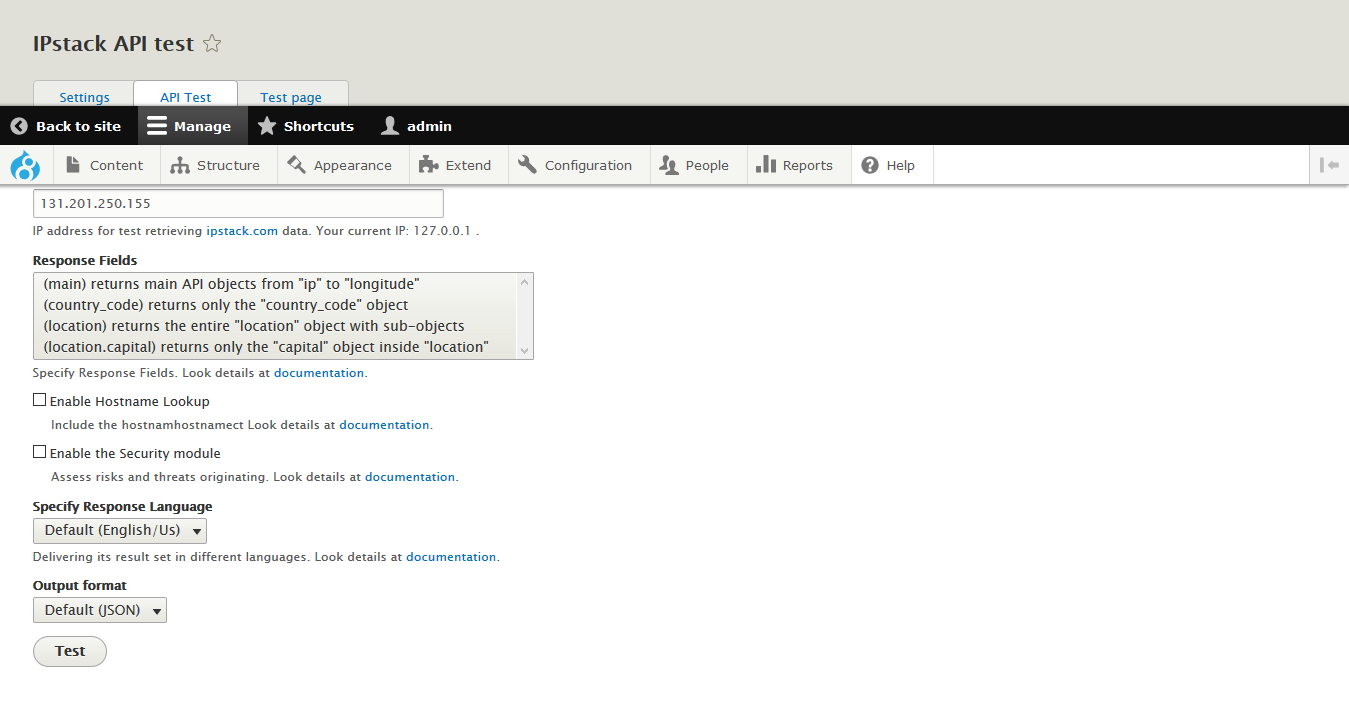Click the Shortcuts star icon

click(267, 126)
